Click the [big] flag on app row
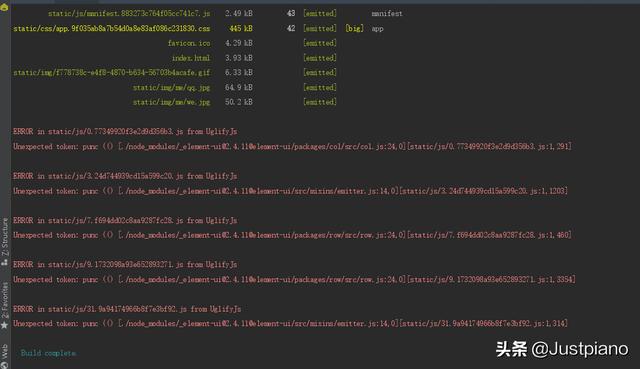Viewport: 640px width, 369px height. click(354, 29)
